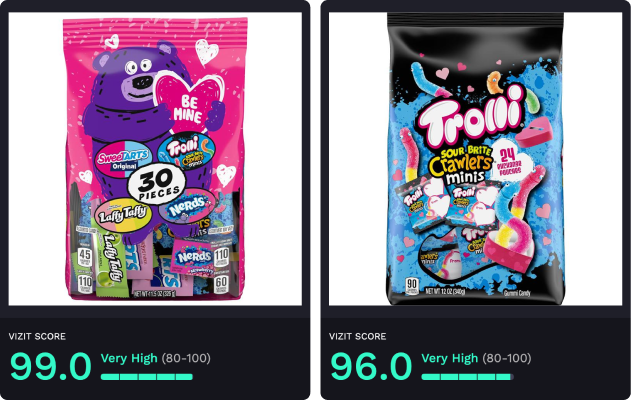The height and width of the screenshot is (400, 631).
Task: Select the Trolli Sour Brite Crawlers image
Action: [475, 159]
